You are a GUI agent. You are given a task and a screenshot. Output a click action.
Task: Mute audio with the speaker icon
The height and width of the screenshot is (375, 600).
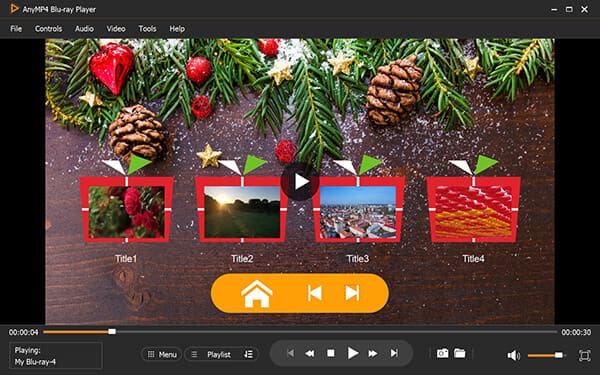(x=514, y=355)
